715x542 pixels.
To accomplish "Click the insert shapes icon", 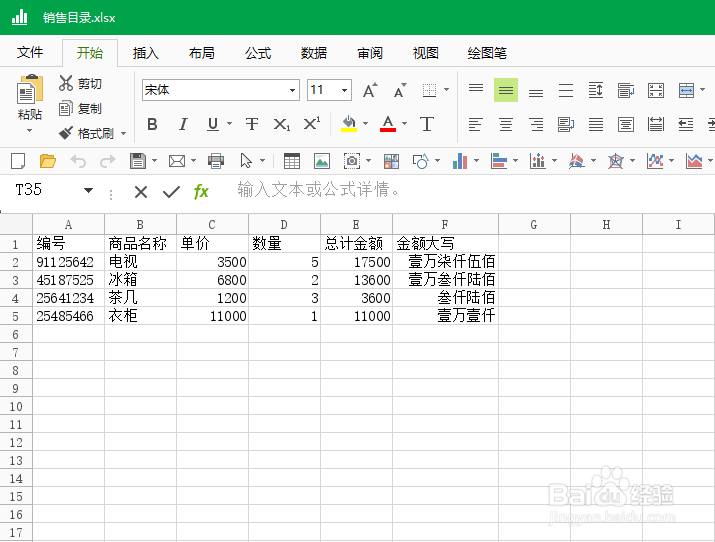I will 421,161.
